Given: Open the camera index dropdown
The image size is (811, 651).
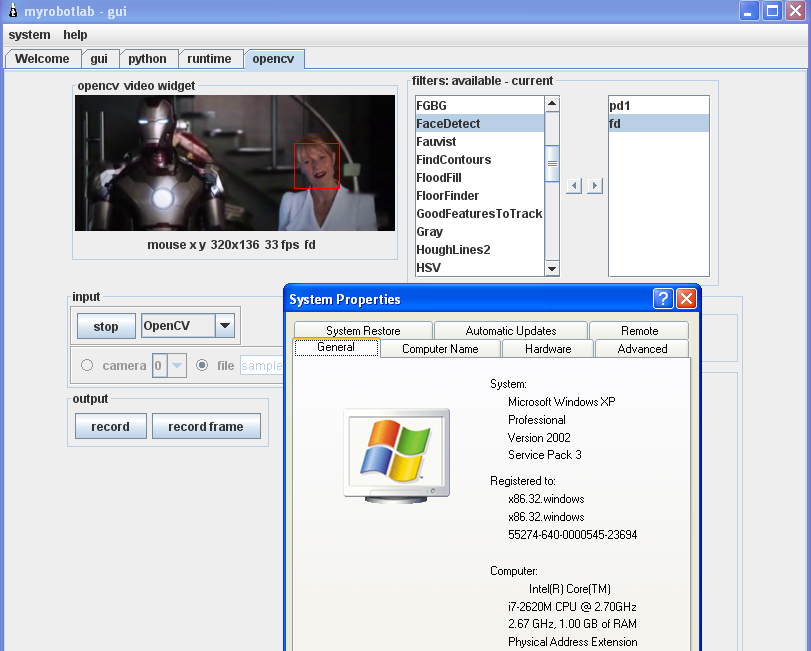Looking at the screenshot, I should point(177,366).
